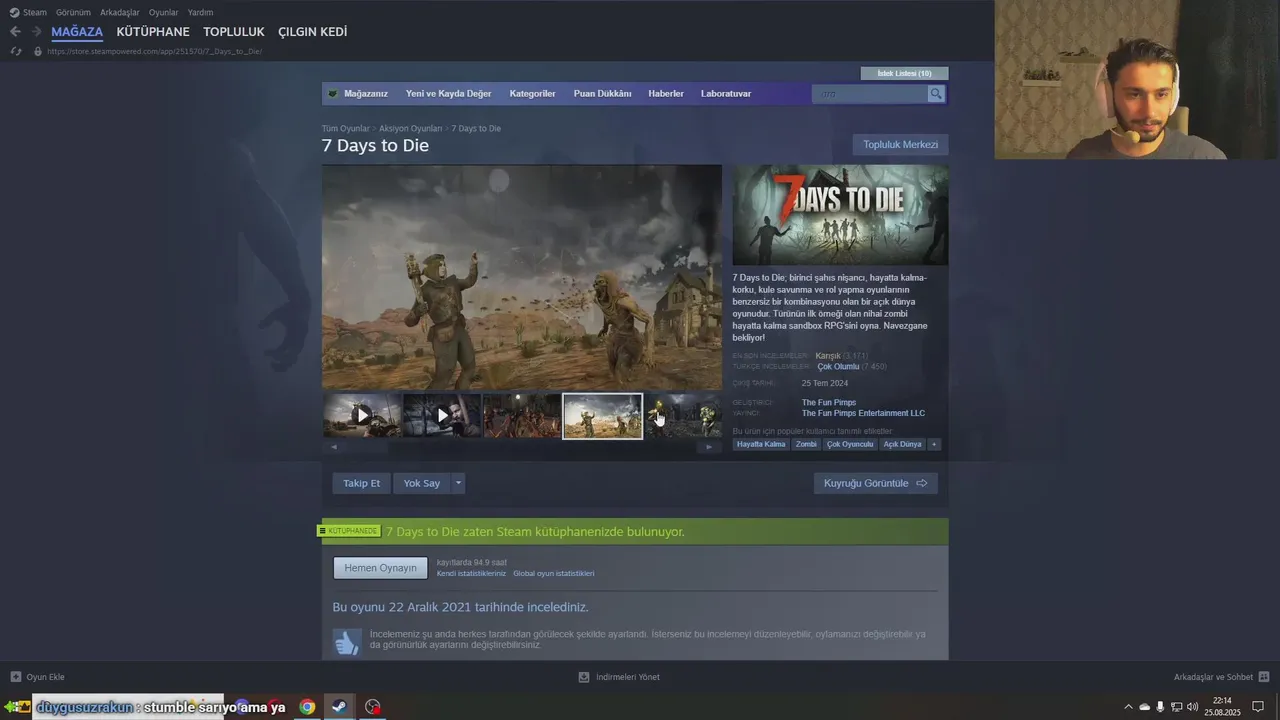Select the Çok Oyunculu tag
Screen dimensions: 1280x720
tap(850, 444)
